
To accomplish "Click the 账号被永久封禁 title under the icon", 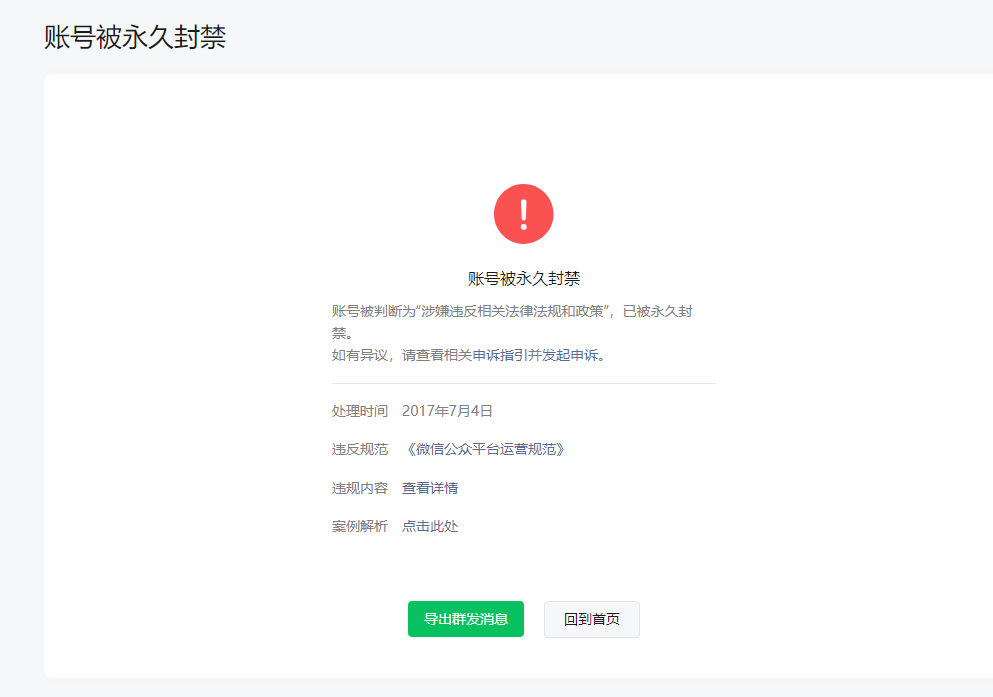I will (524, 279).
